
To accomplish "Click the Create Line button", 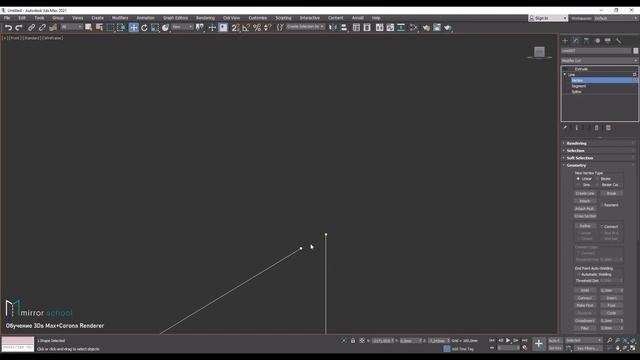I will coord(585,193).
